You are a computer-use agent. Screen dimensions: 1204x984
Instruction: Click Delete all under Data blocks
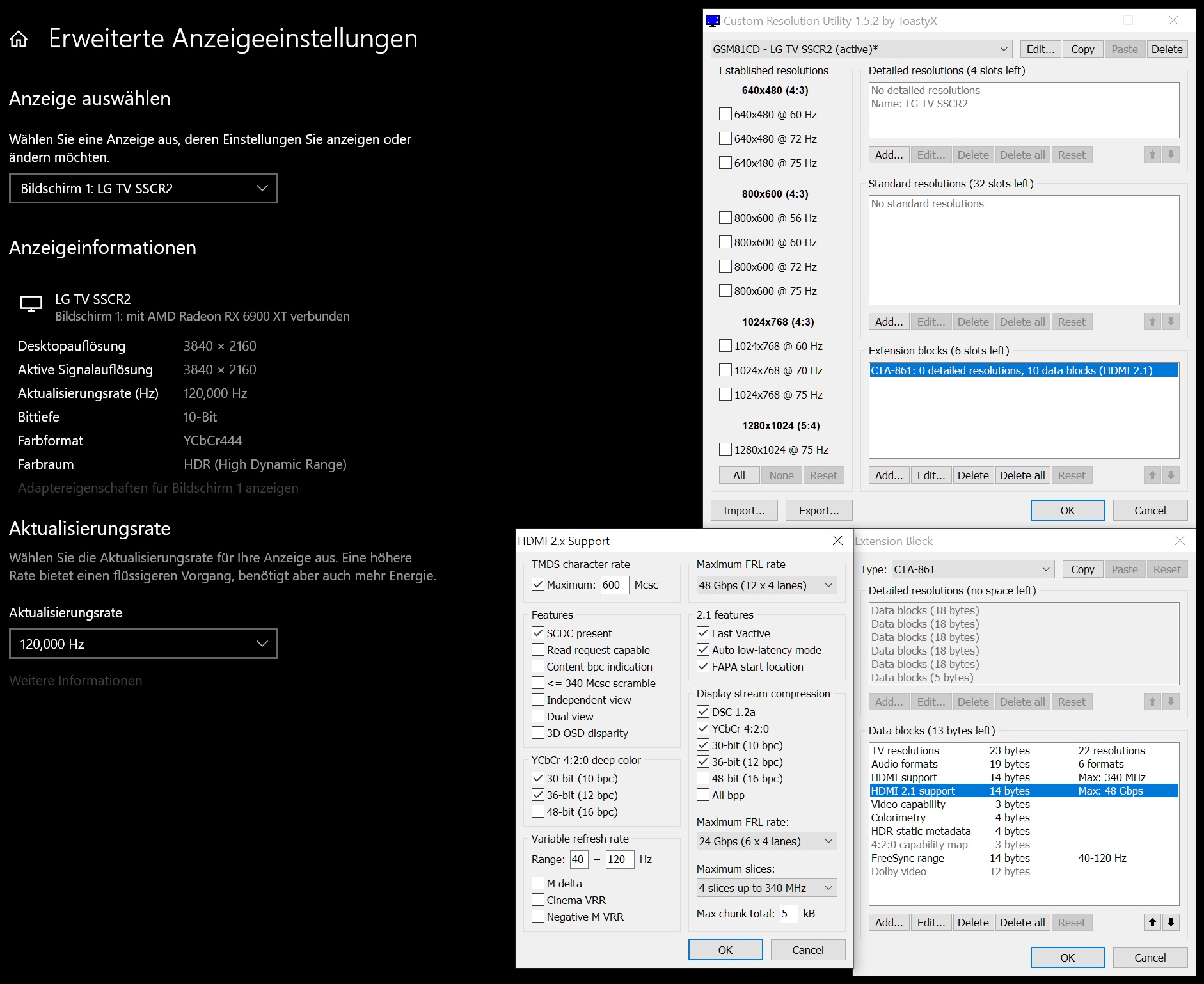point(1022,922)
